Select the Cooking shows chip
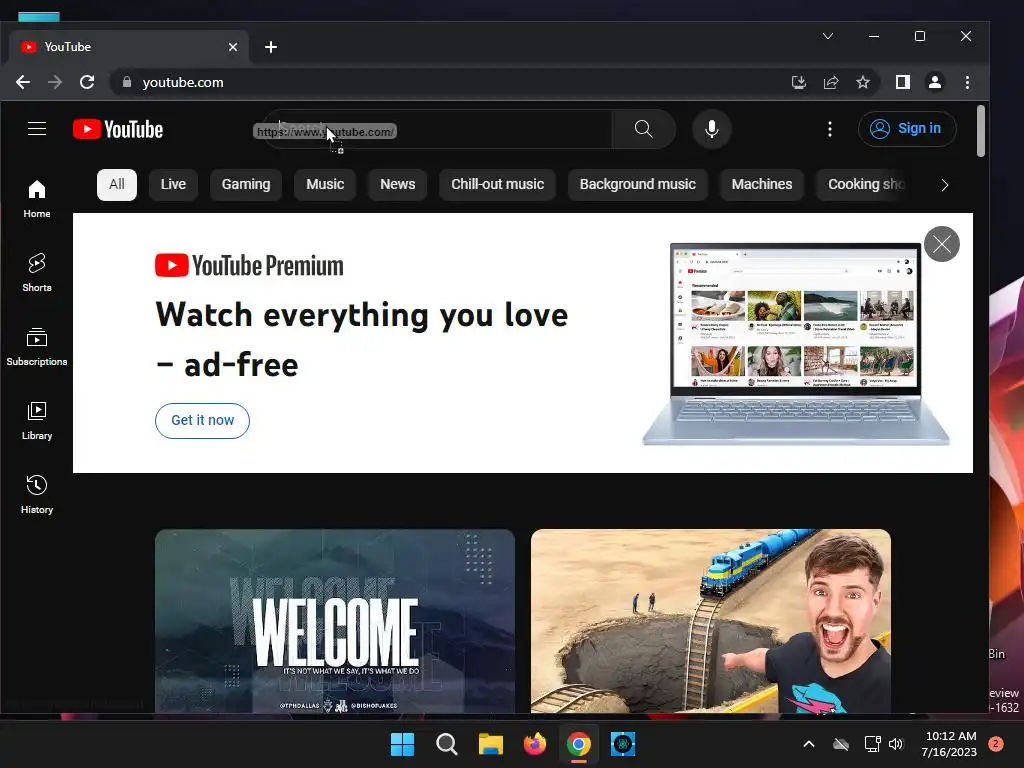Screen dimensions: 1024x768 [x=862, y=185]
